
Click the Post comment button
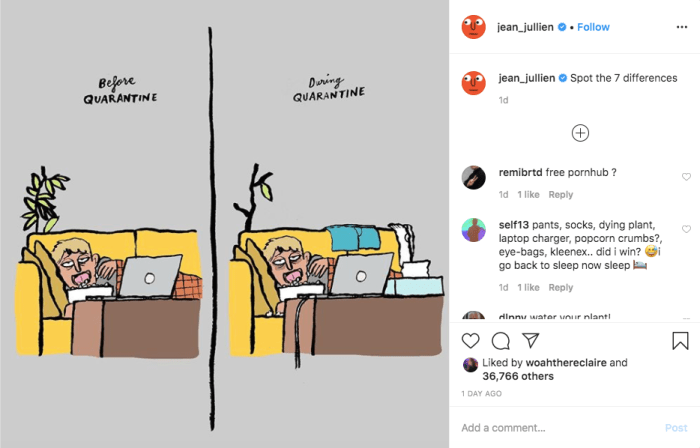(676, 428)
